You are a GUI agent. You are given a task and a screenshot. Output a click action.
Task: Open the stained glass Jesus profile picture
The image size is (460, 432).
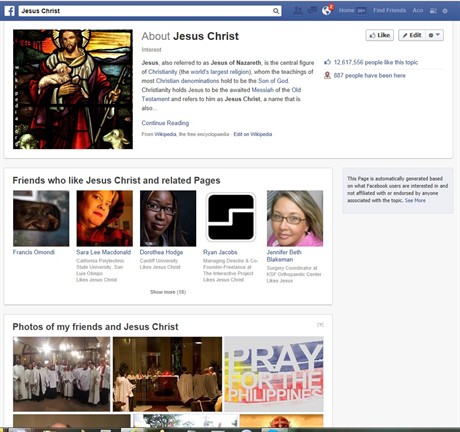pos(73,89)
